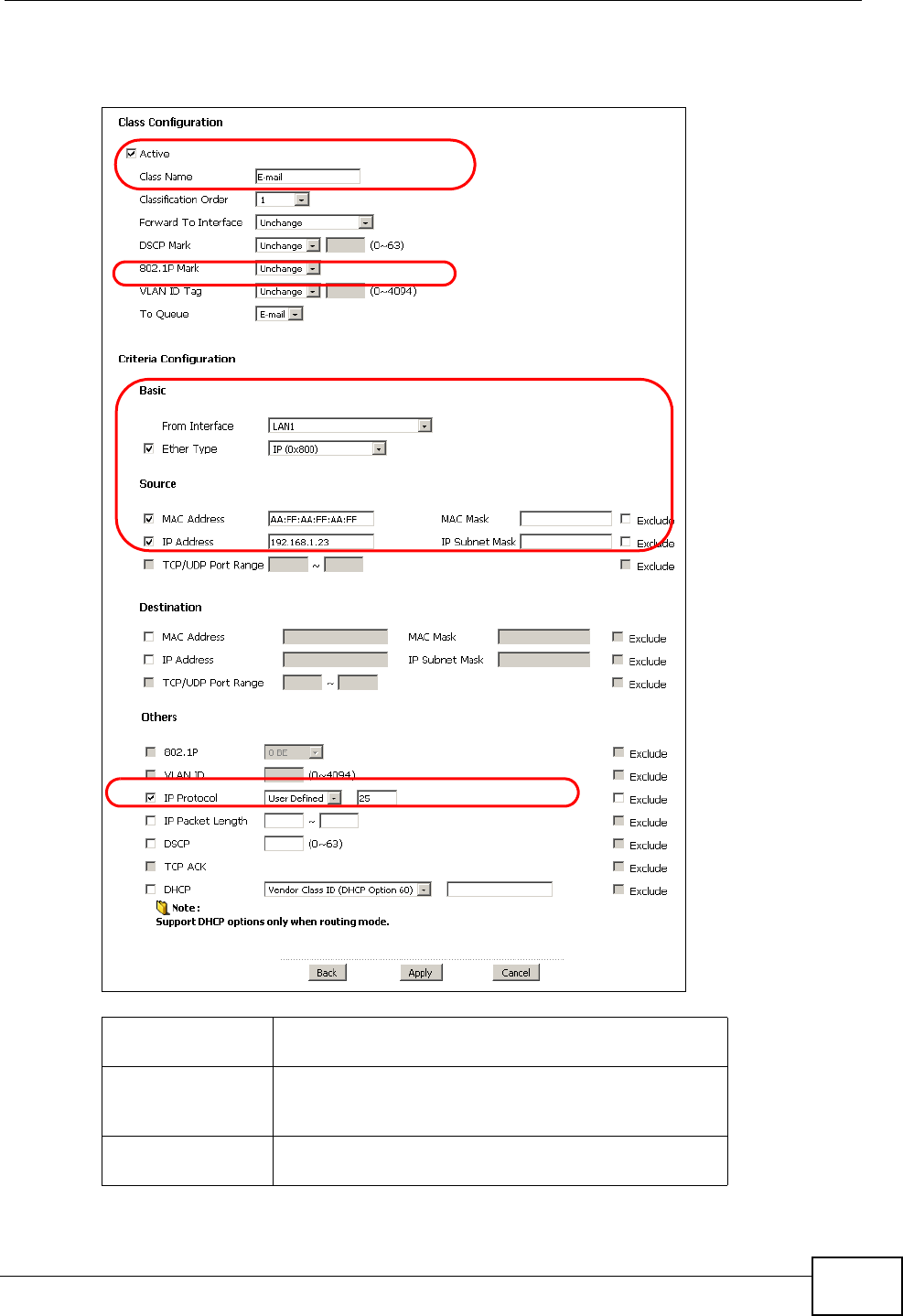Click the Note icon

point(163,908)
